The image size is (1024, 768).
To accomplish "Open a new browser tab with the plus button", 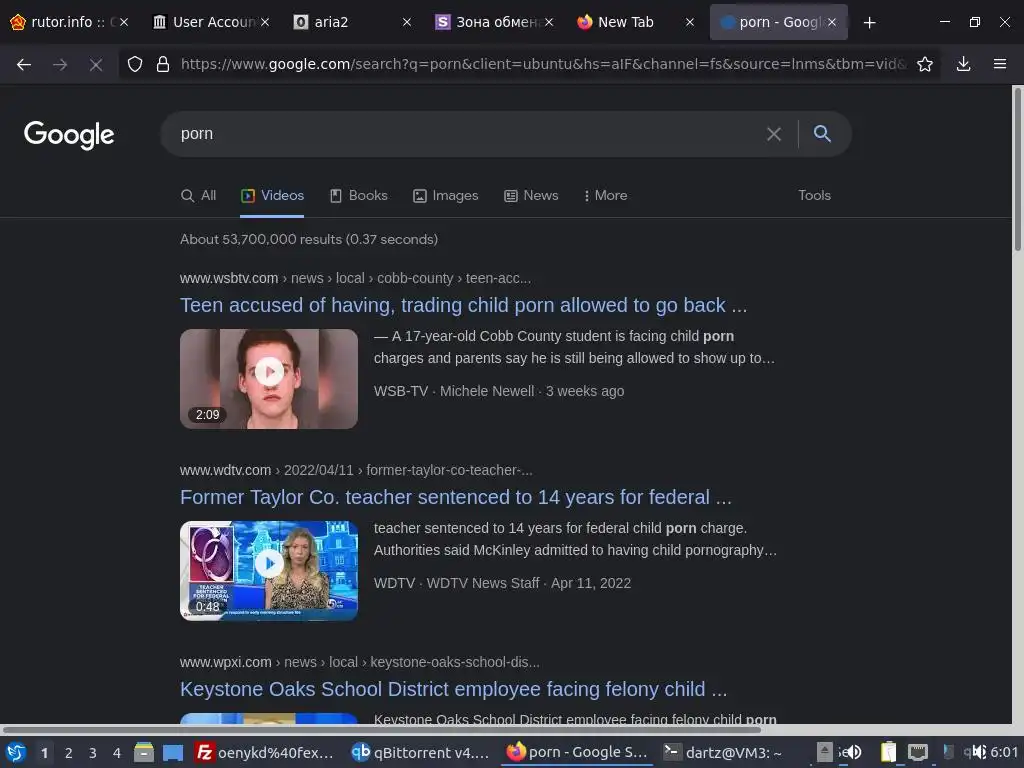I will [x=869, y=22].
